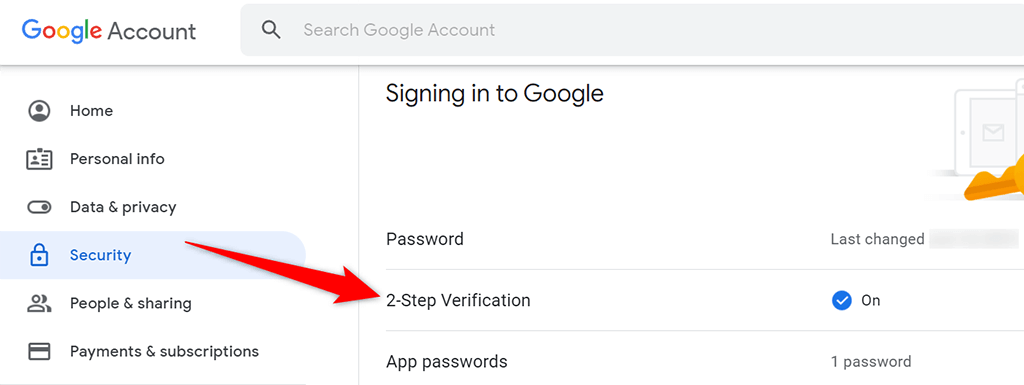
Task: Click the Data & privacy toggle icon
Action: [x=39, y=208]
